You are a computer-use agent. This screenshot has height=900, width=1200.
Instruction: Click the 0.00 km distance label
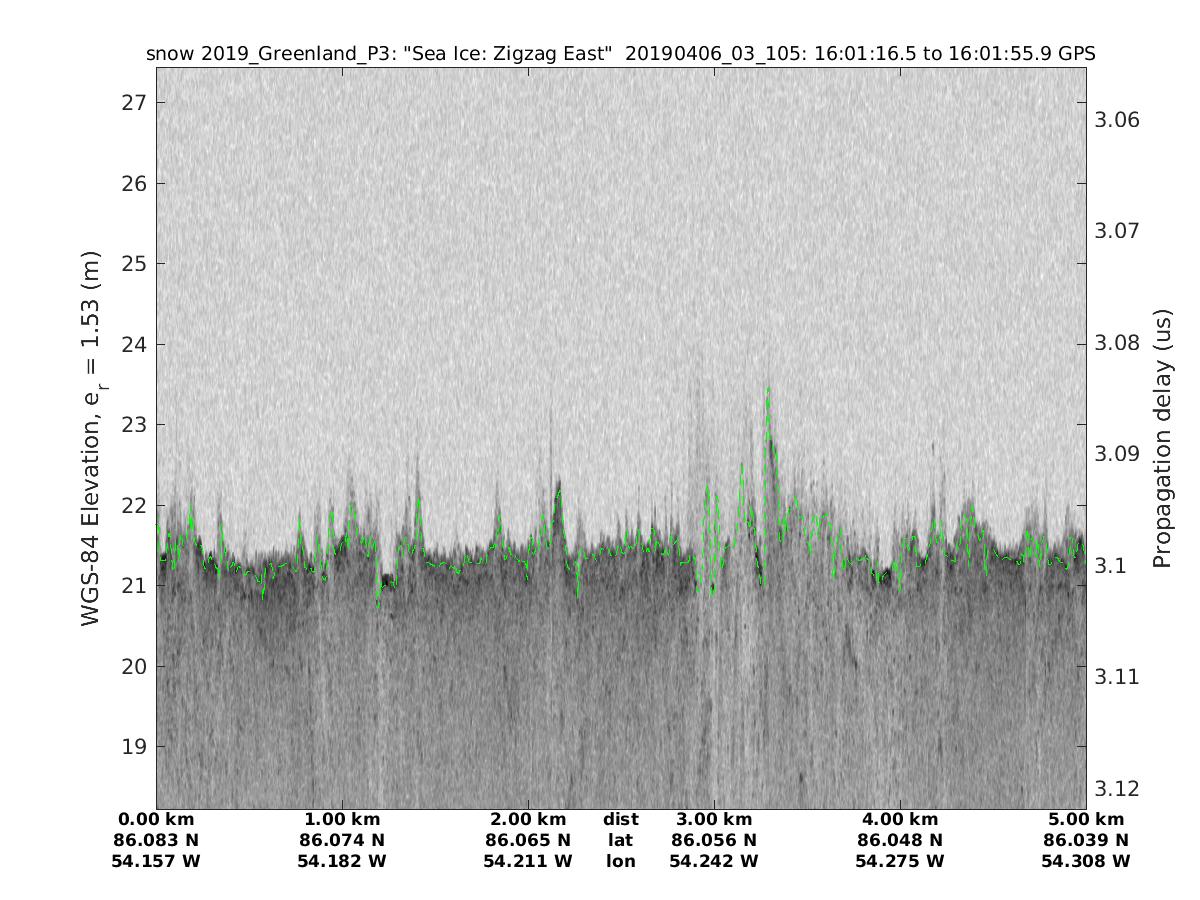coord(157,820)
